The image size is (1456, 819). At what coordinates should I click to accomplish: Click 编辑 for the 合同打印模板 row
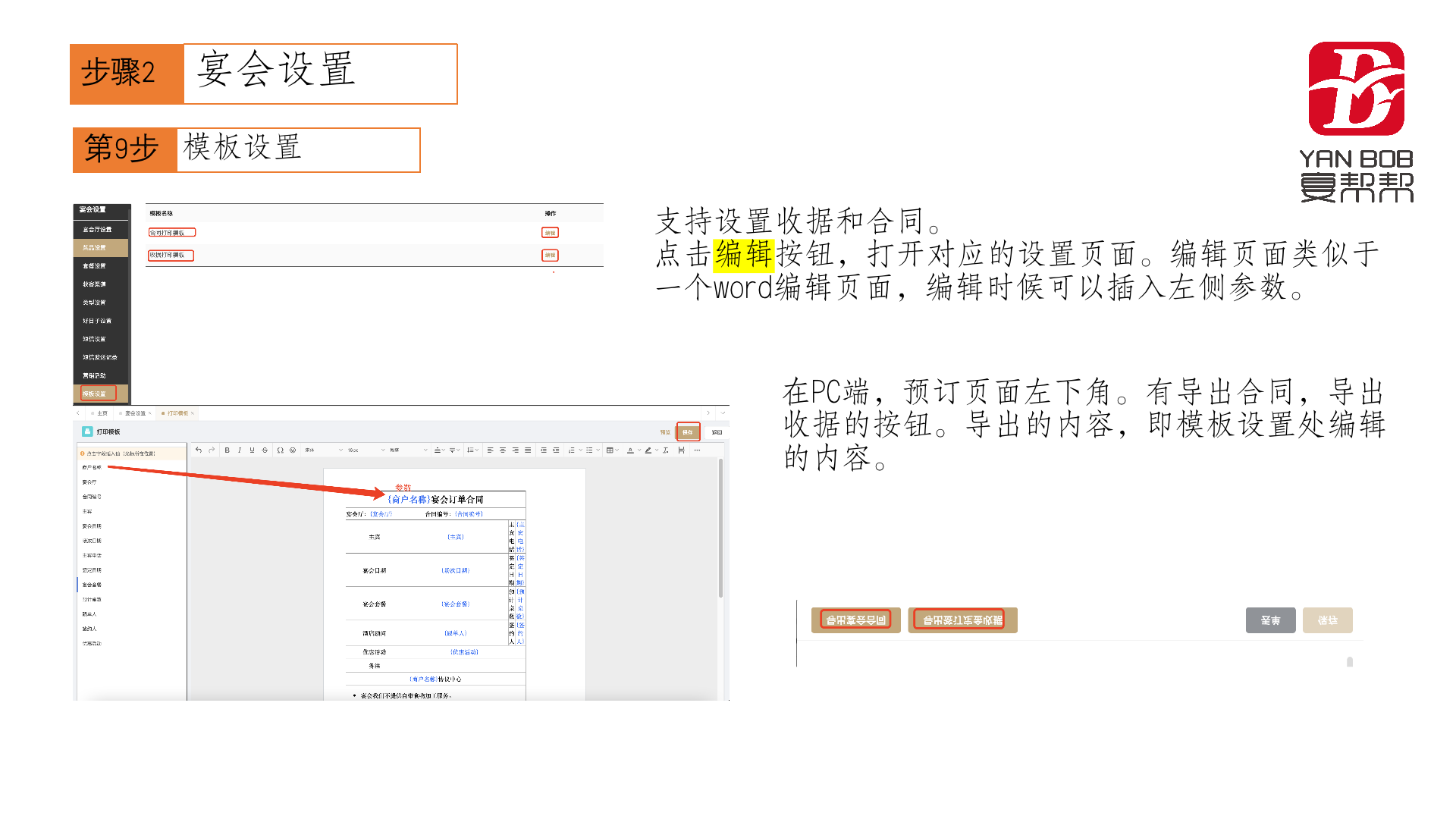pyautogui.click(x=550, y=233)
